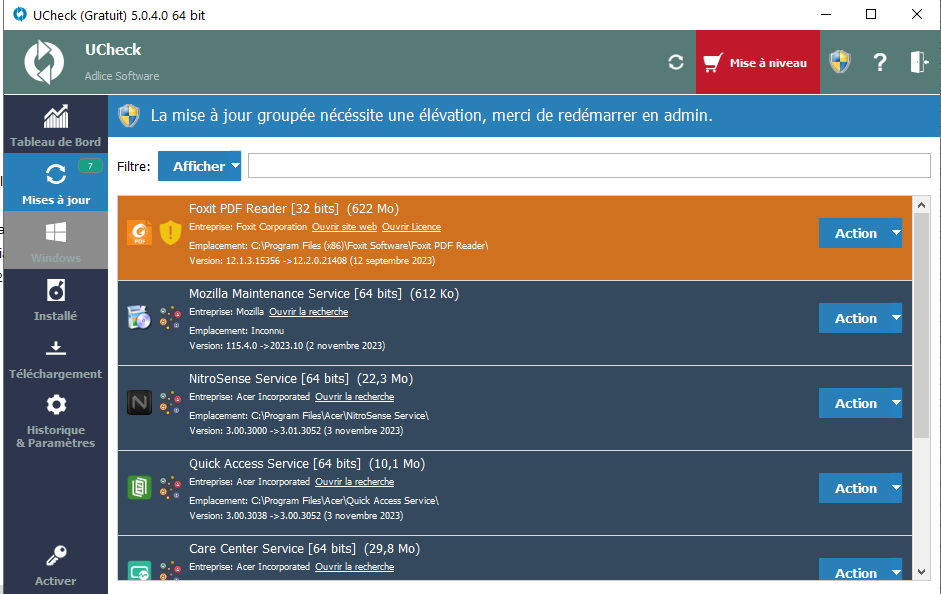
Task: Click NitroSense version '3.00.3000 ->3.01.3052' text
Action: (x=274, y=431)
